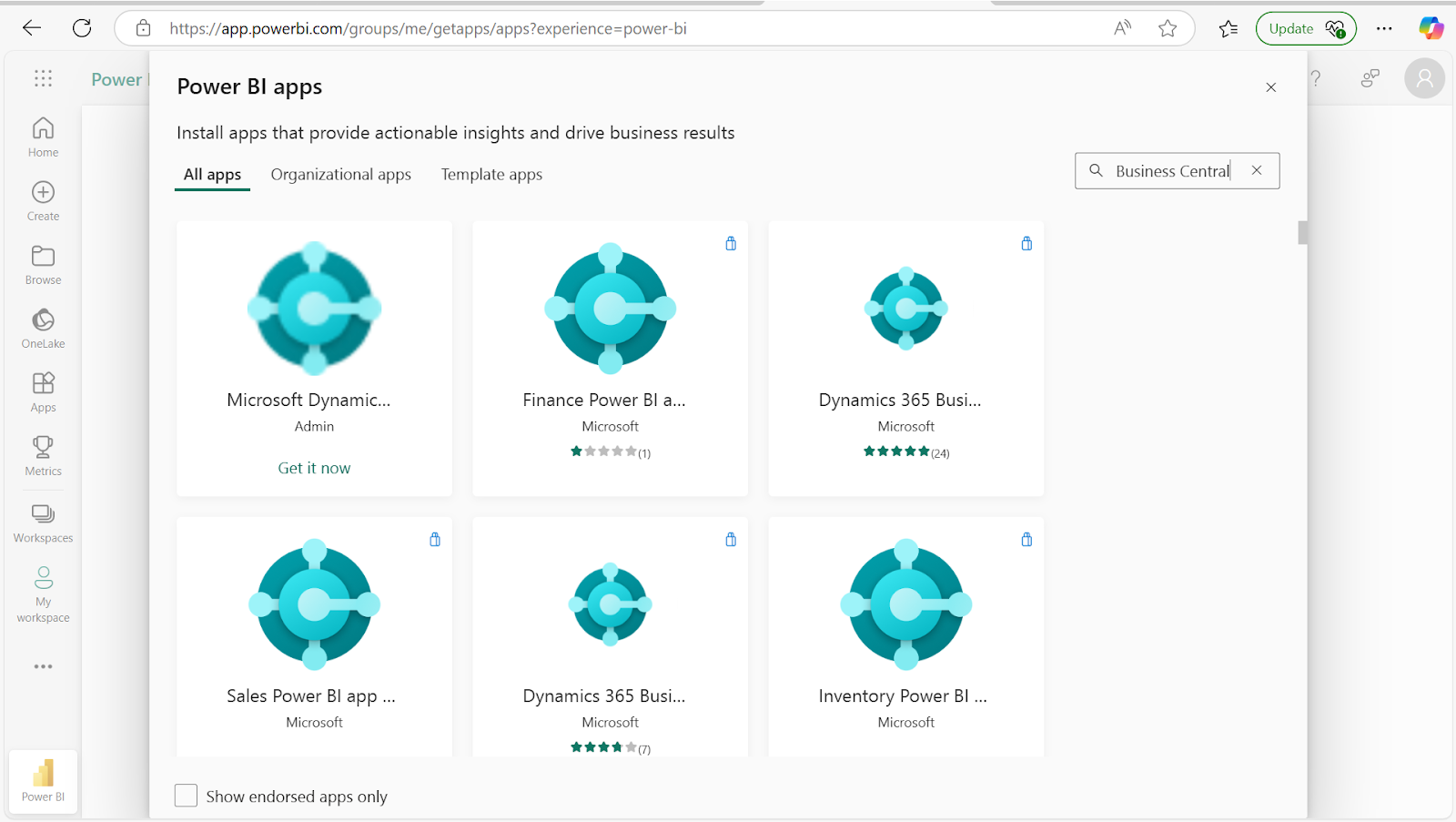Open Dynamics 365 Busi... card with 7 ratings
Viewport: 1456px width, 822px height.
[610, 637]
